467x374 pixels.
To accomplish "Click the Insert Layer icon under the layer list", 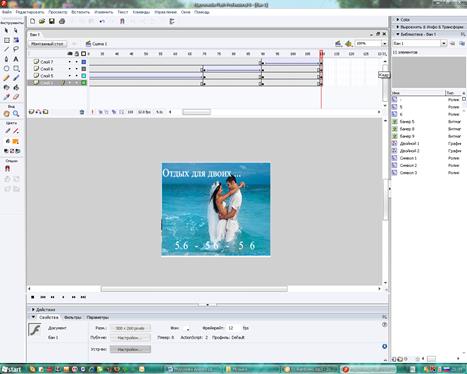I will [x=31, y=112].
